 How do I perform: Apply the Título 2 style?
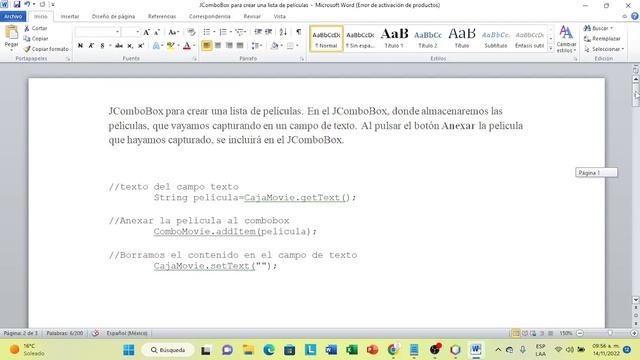[428, 39]
